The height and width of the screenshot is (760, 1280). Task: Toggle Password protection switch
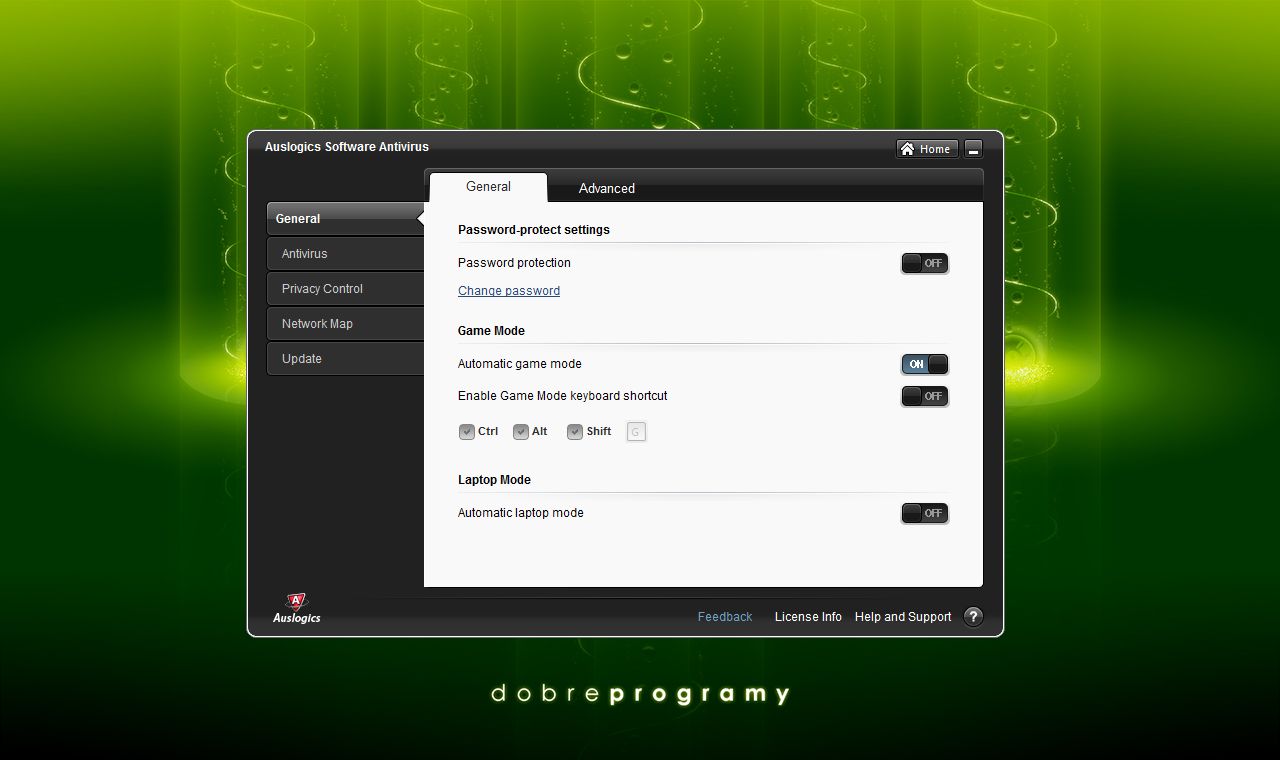coord(925,263)
